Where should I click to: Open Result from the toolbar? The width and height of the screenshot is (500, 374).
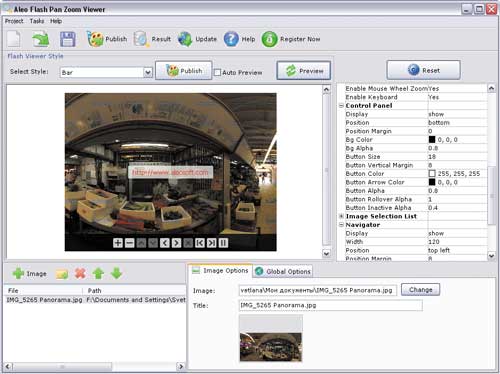[x=152, y=39]
